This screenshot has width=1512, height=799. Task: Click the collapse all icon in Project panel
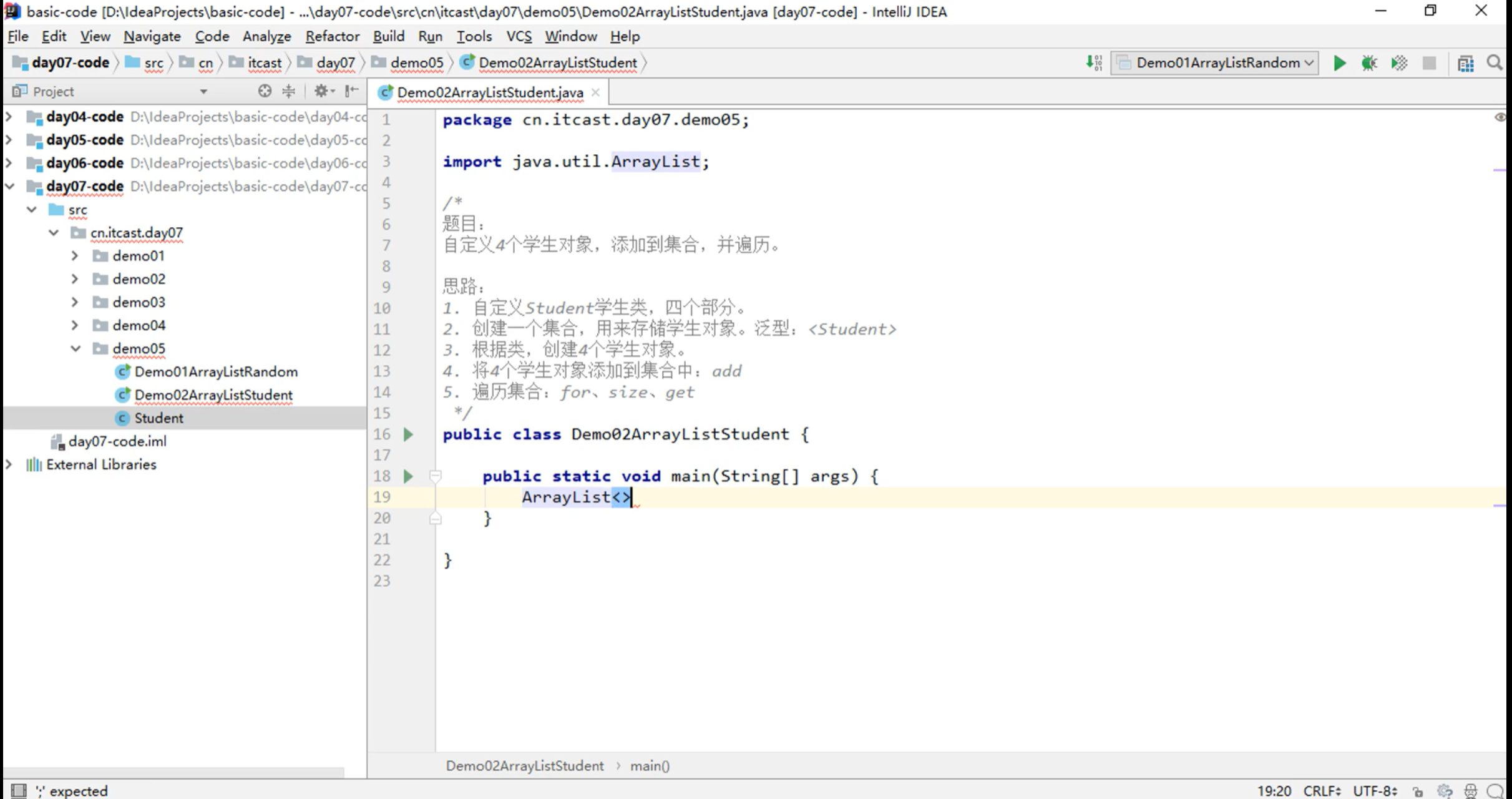coord(288,91)
